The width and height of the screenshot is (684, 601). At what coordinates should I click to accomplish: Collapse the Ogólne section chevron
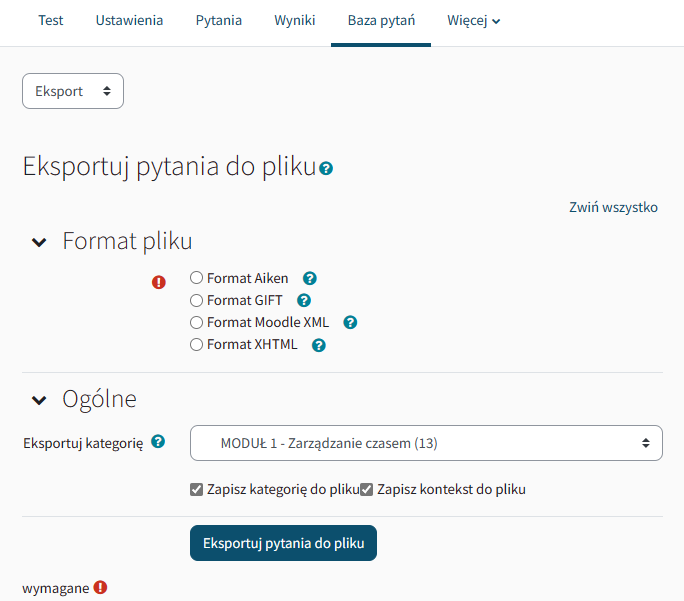tap(39, 400)
